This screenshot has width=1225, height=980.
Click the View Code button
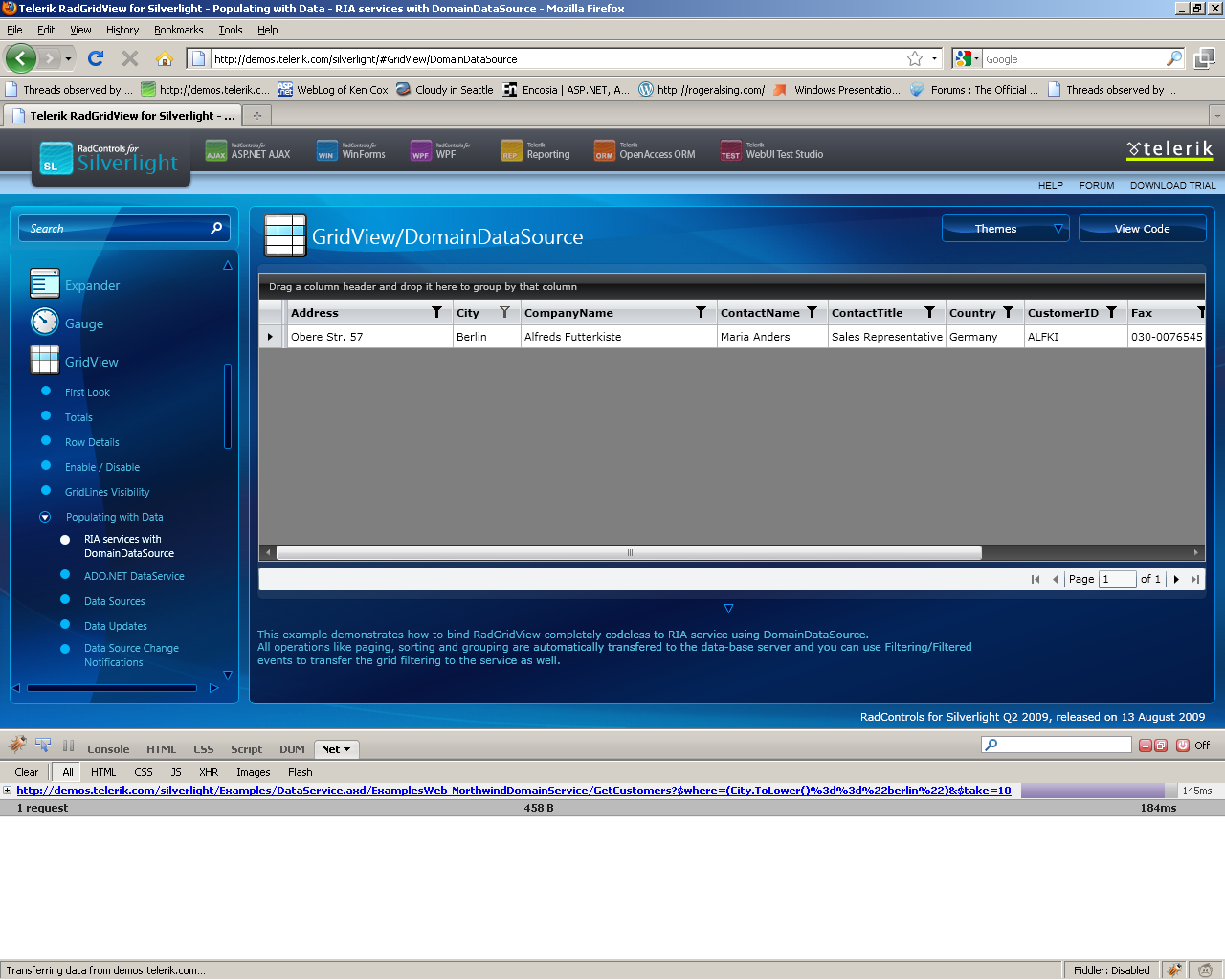[x=1142, y=229]
